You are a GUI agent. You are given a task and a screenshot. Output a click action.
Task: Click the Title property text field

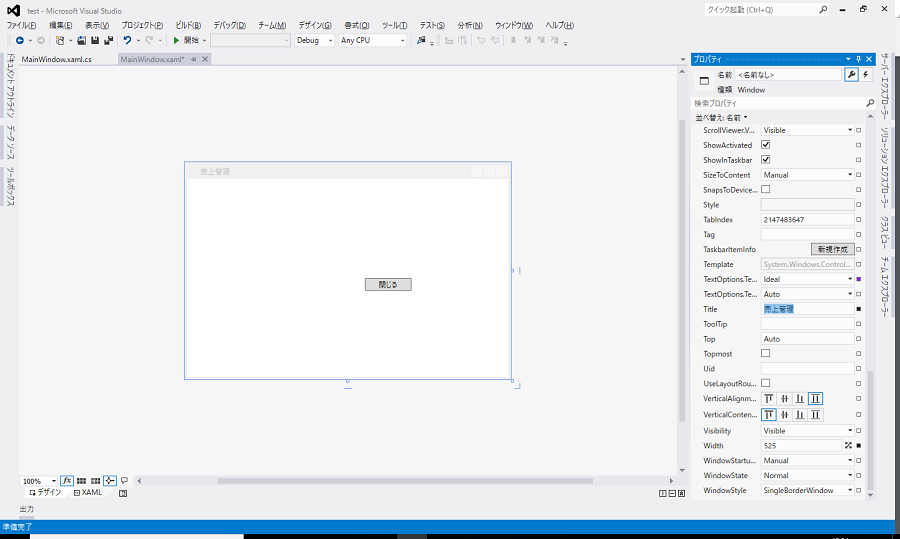pos(807,309)
